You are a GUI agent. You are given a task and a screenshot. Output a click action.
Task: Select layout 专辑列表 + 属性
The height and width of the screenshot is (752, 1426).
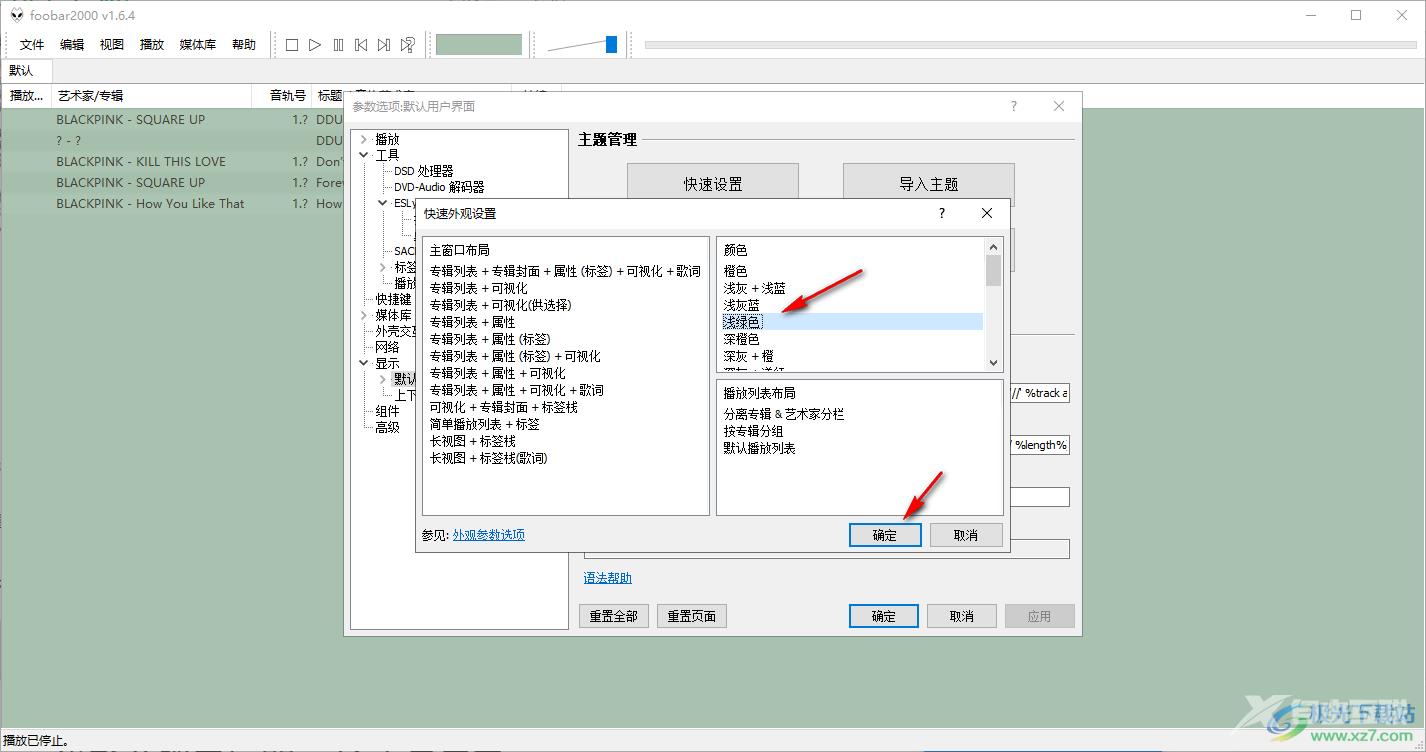(473, 322)
